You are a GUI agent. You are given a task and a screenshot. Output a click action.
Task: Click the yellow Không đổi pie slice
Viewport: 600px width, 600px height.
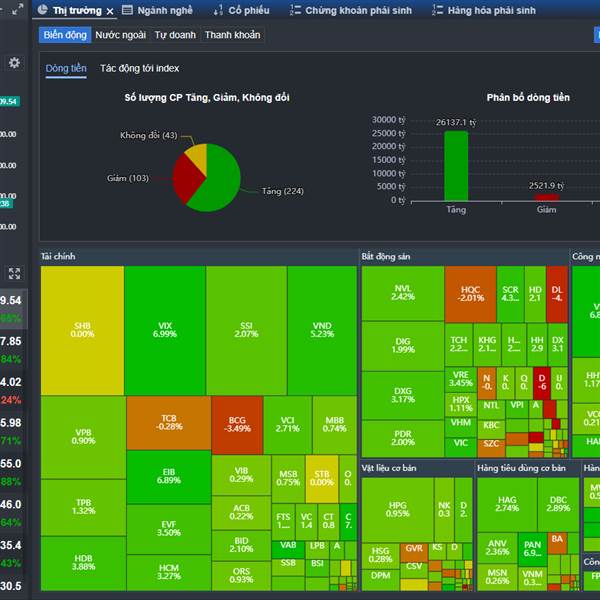pos(199,157)
